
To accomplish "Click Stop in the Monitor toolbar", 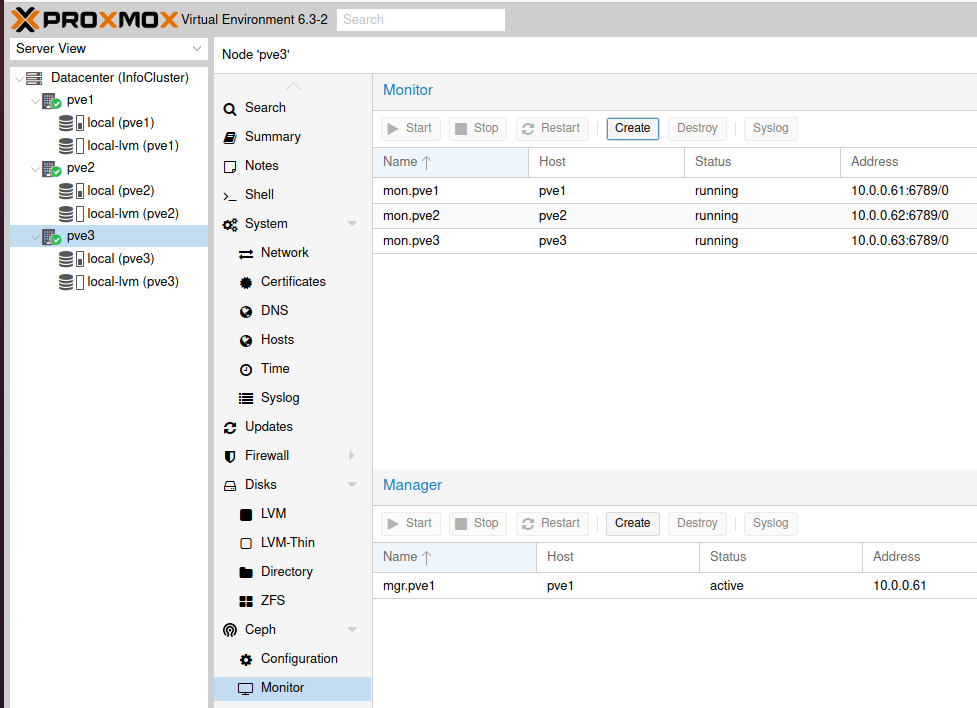I will pyautogui.click(x=477, y=128).
